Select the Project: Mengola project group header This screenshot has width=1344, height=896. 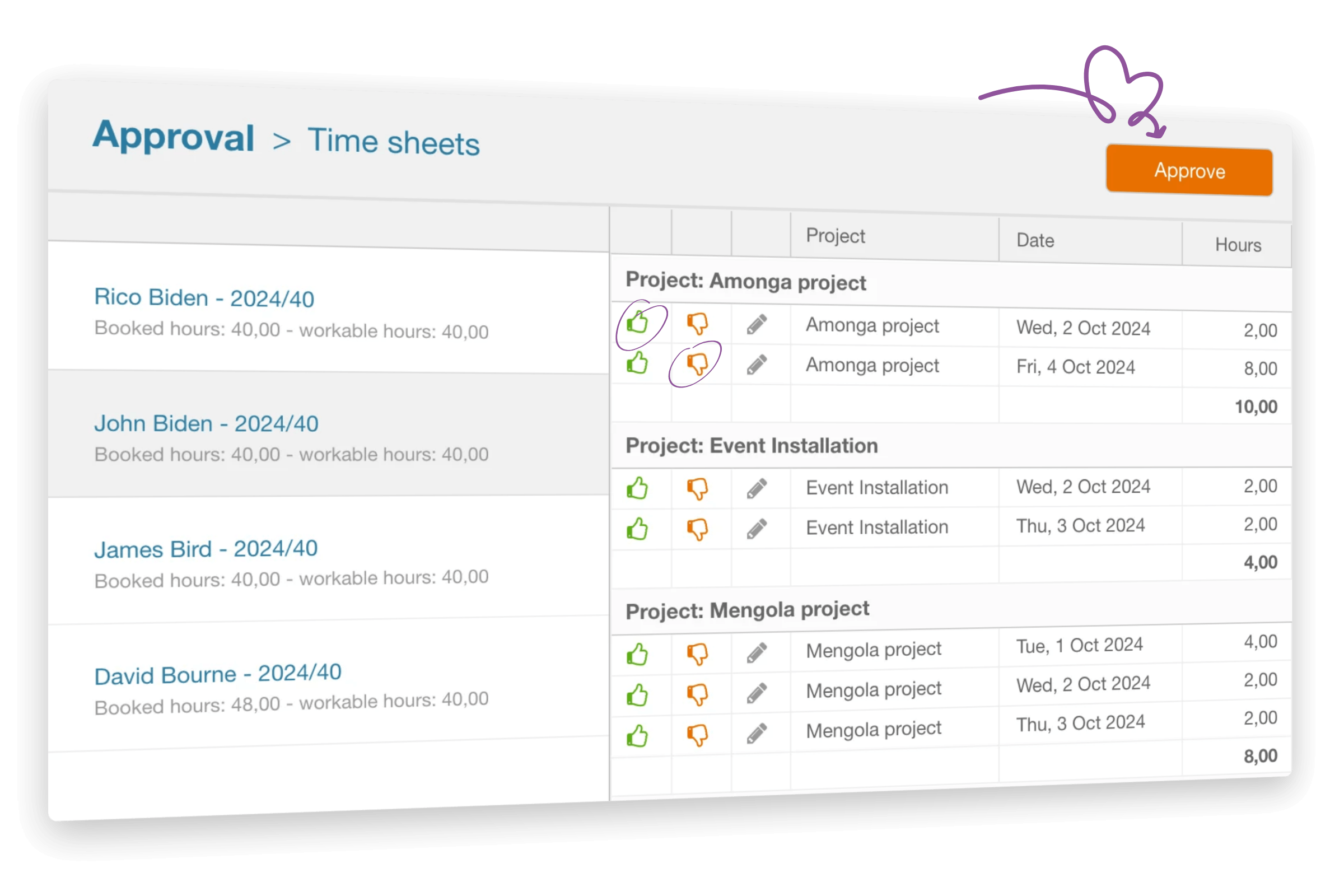748,609
